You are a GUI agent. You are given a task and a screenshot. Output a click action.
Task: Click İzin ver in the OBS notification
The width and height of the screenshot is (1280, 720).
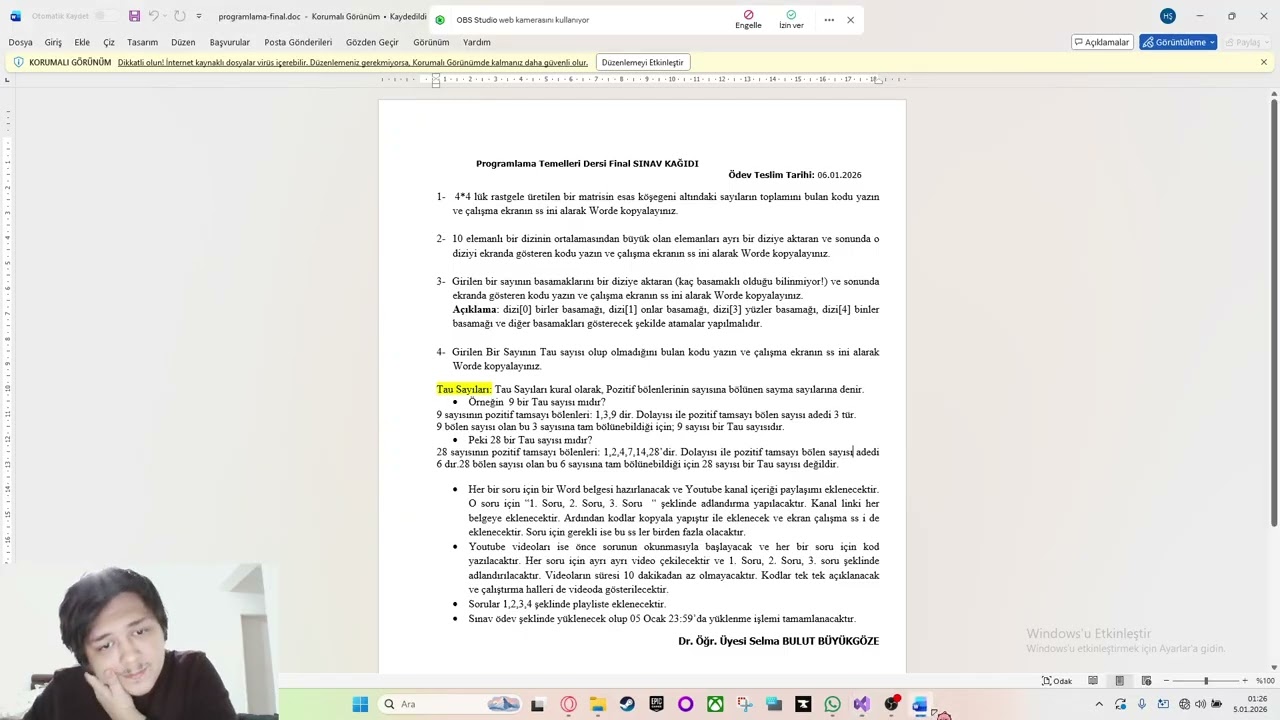coord(791,19)
